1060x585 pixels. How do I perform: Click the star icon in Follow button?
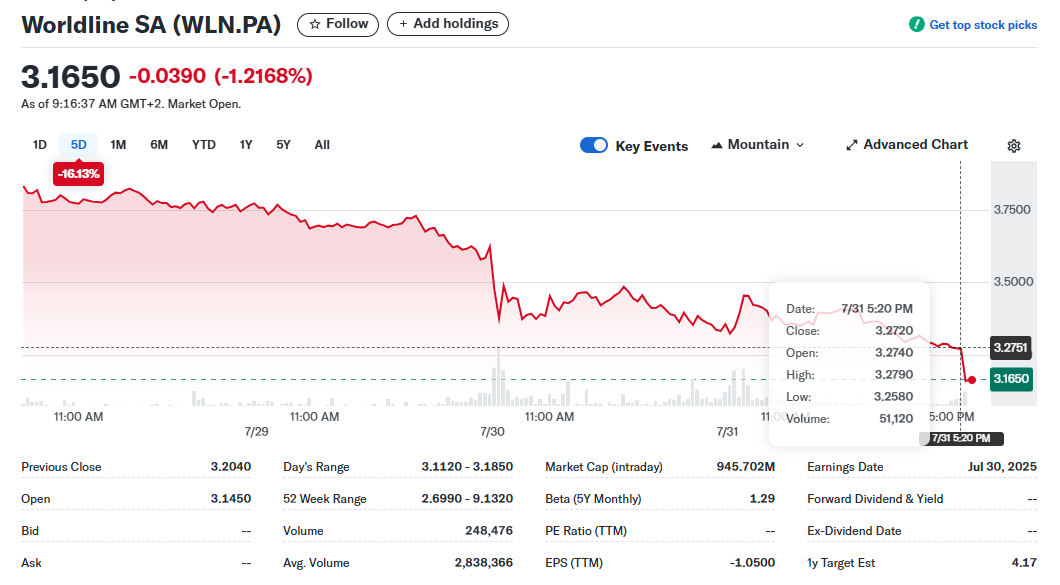click(315, 24)
